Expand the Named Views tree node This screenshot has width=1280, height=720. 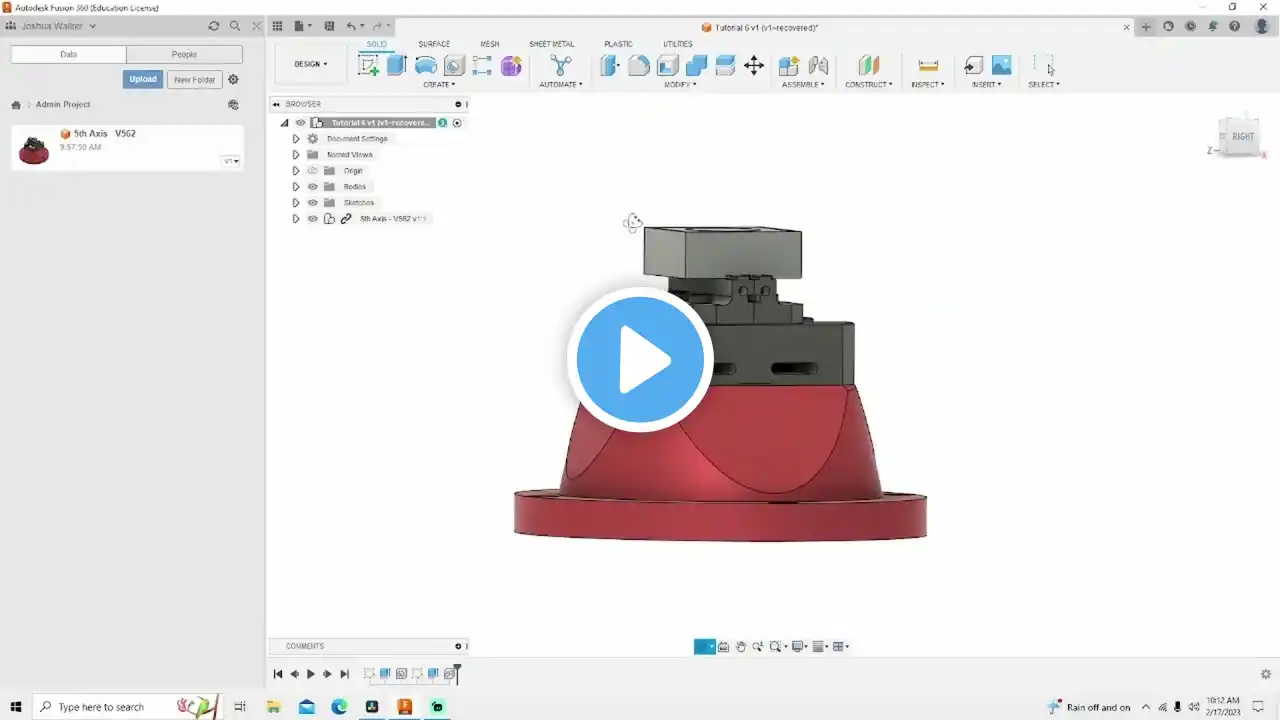click(x=296, y=155)
